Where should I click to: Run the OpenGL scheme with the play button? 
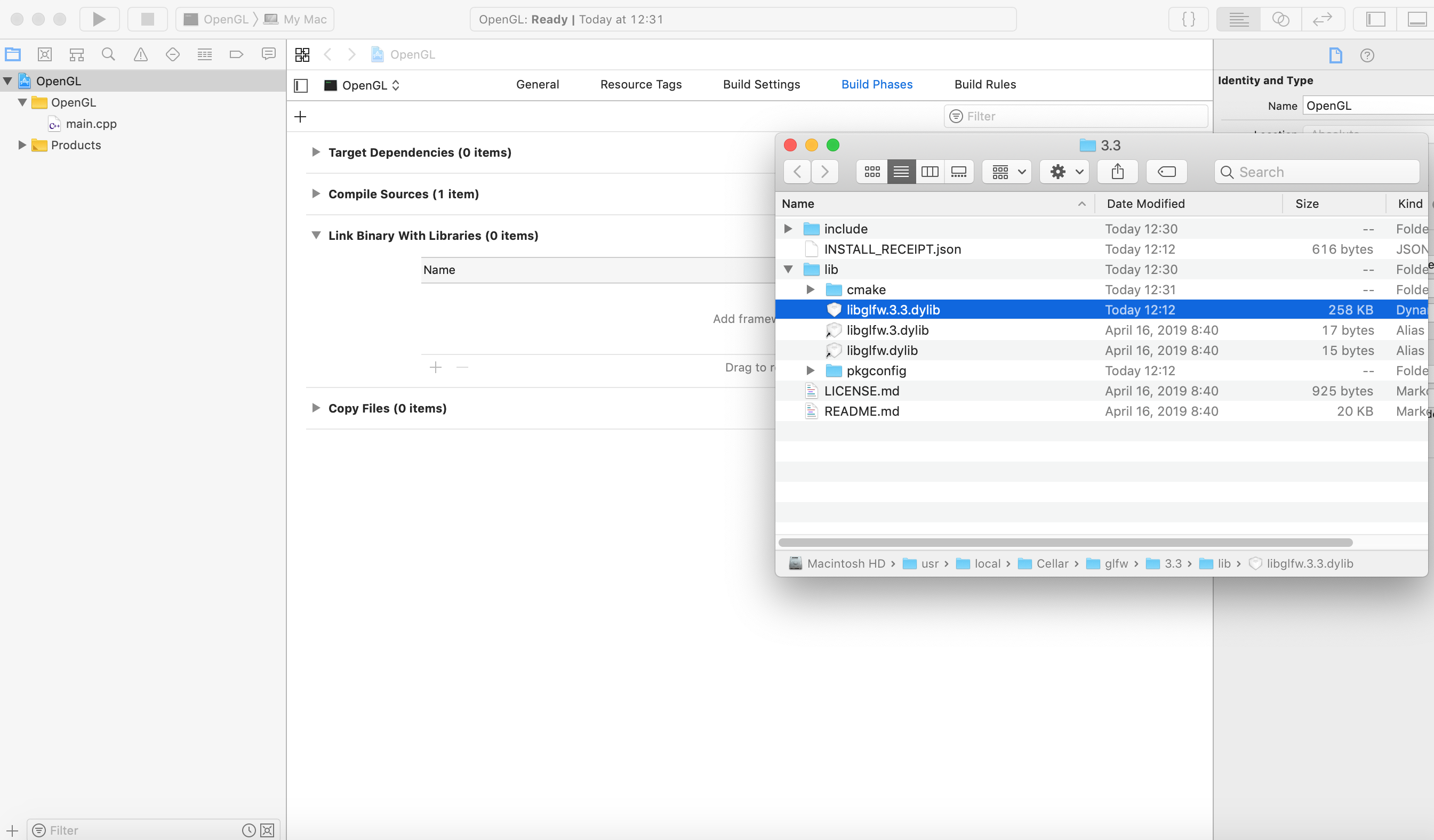pos(99,19)
